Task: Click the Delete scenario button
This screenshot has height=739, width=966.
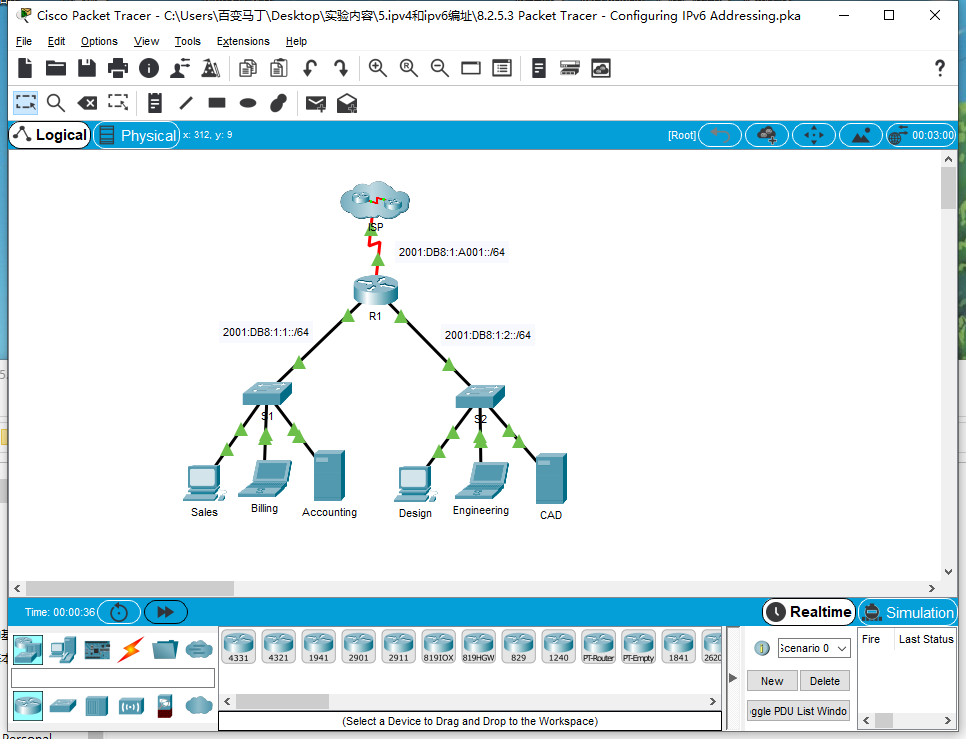Action: click(824, 680)
